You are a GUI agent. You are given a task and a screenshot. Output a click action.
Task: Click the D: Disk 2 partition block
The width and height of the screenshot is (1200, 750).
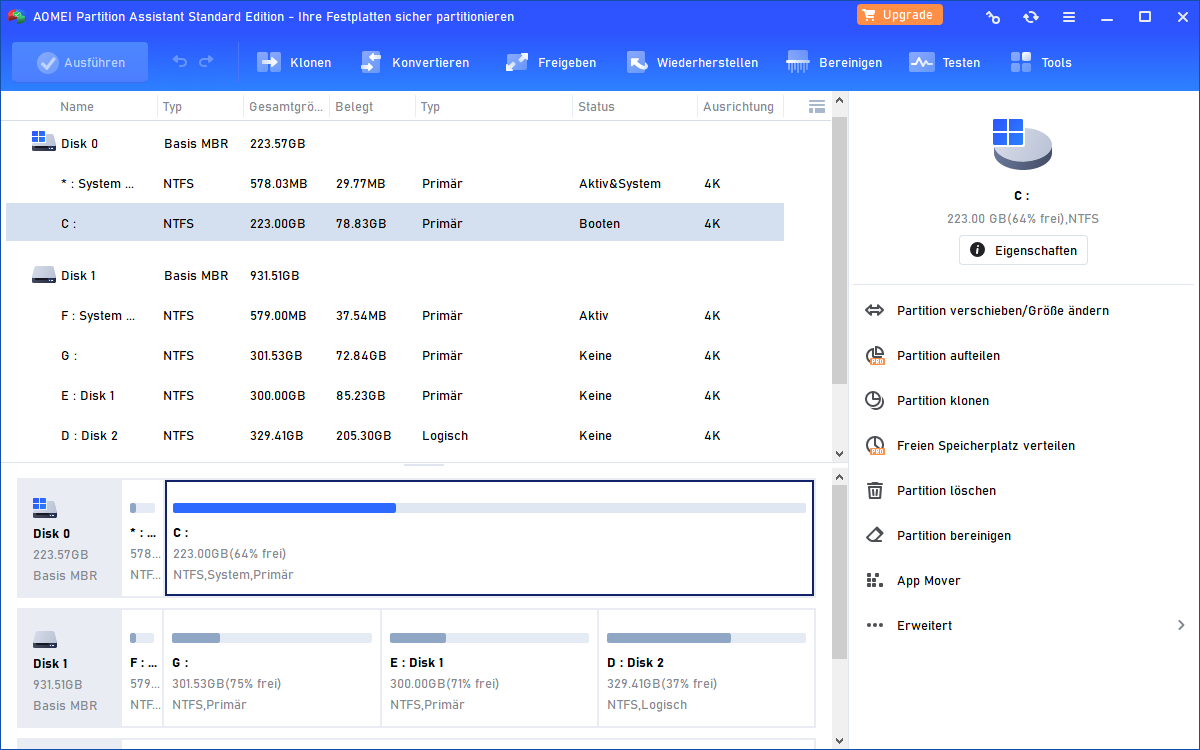706,668
